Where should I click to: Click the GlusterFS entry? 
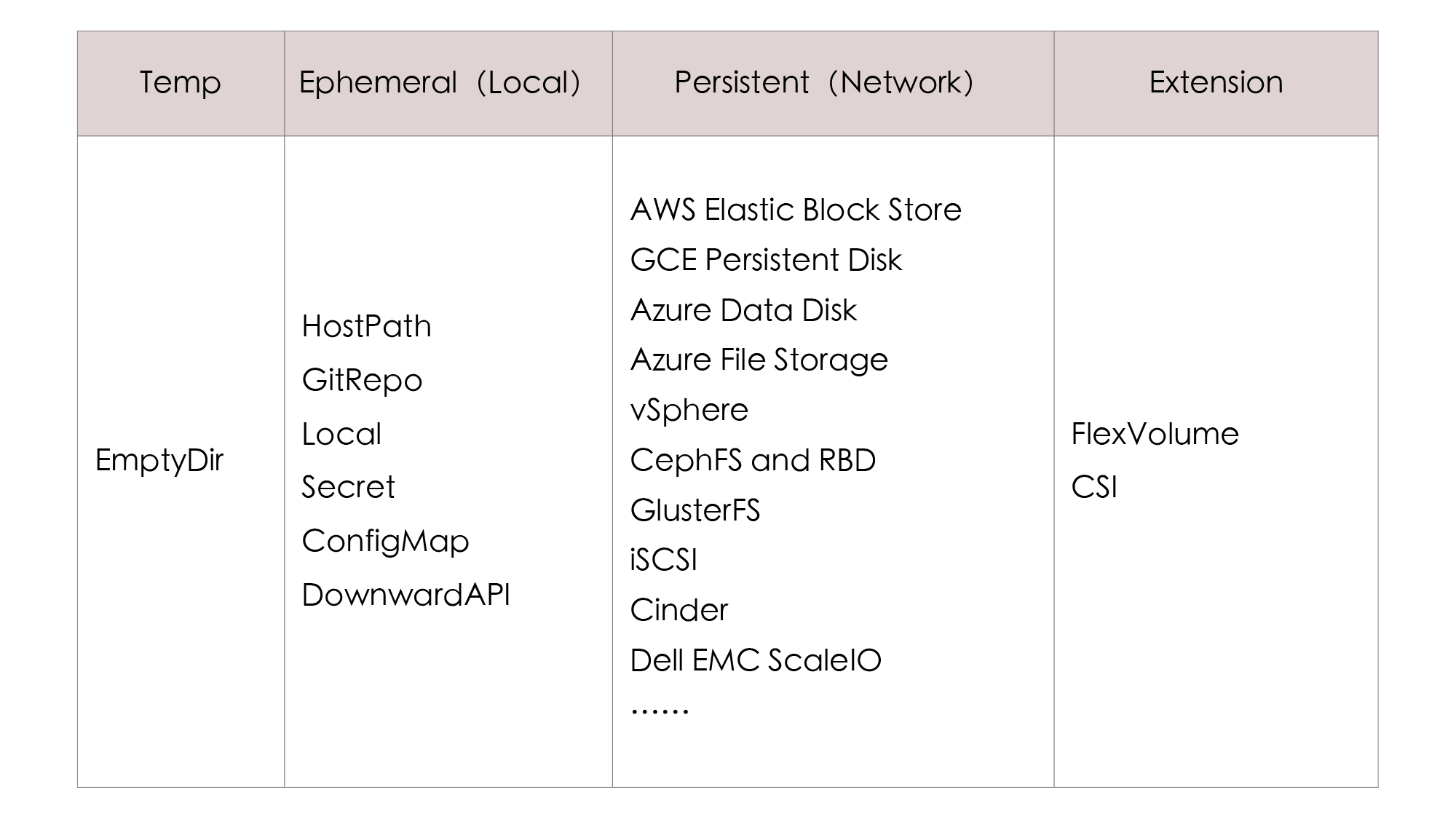tap(695, 510)
